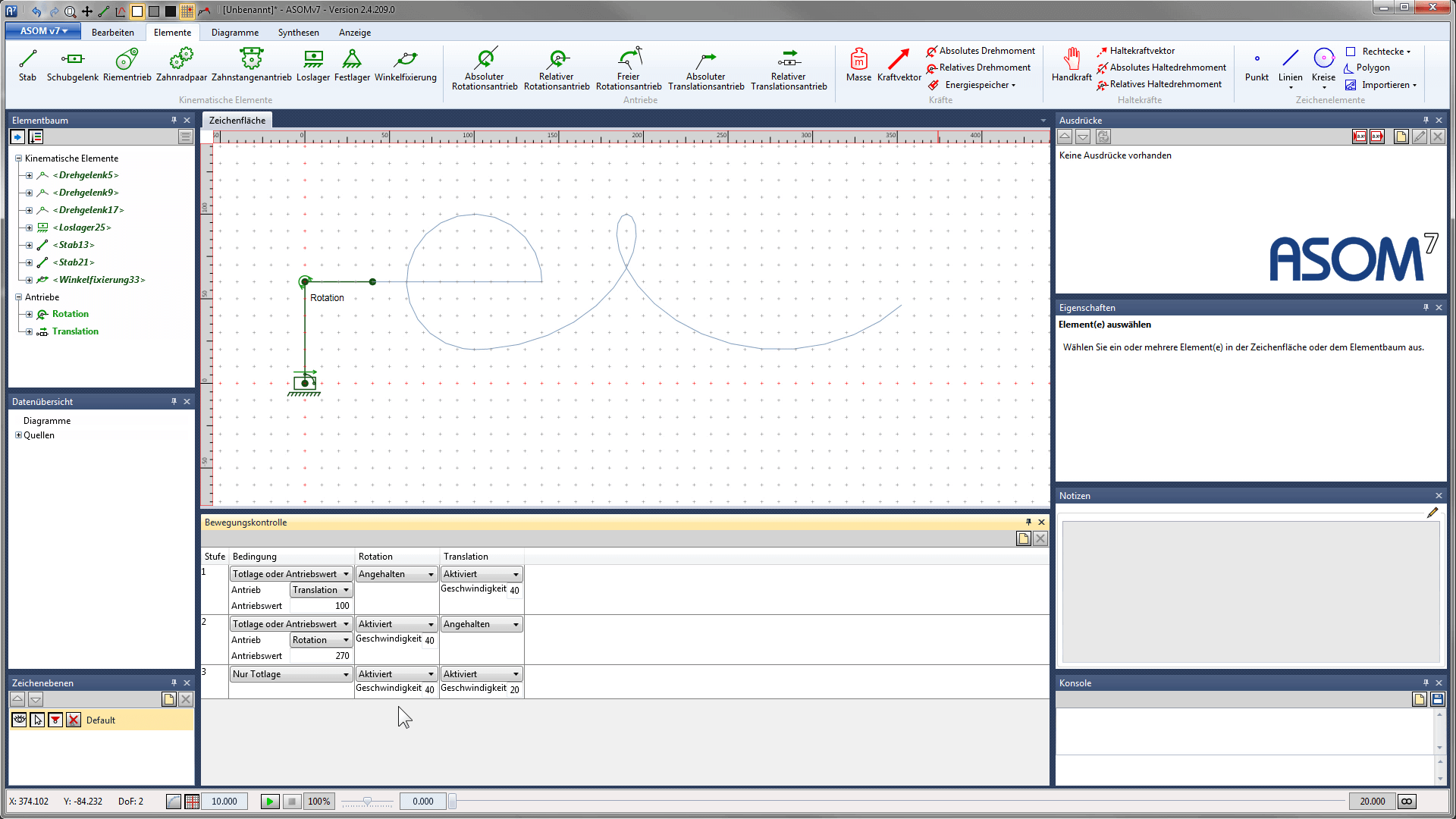
Task: Select the Kraftvektor tool
Action: (x=899, y=65)
